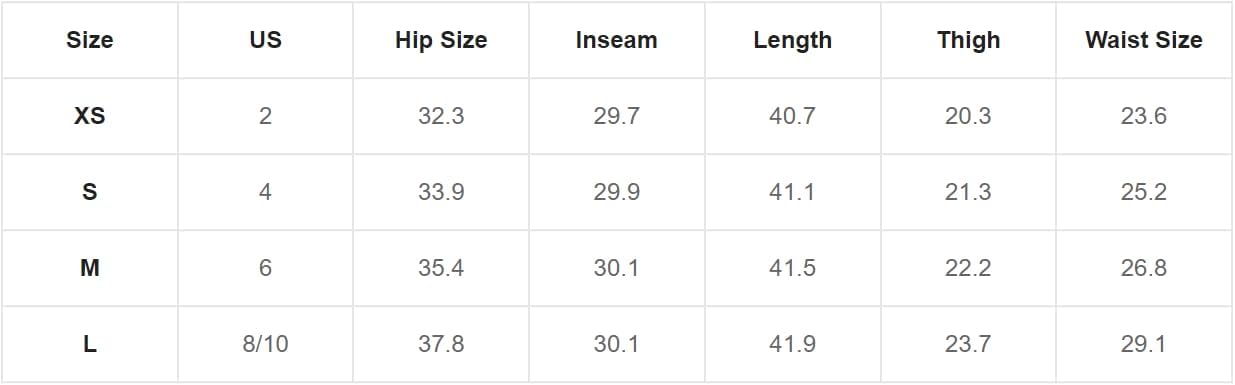Select the XS size row label

point(90,116)
